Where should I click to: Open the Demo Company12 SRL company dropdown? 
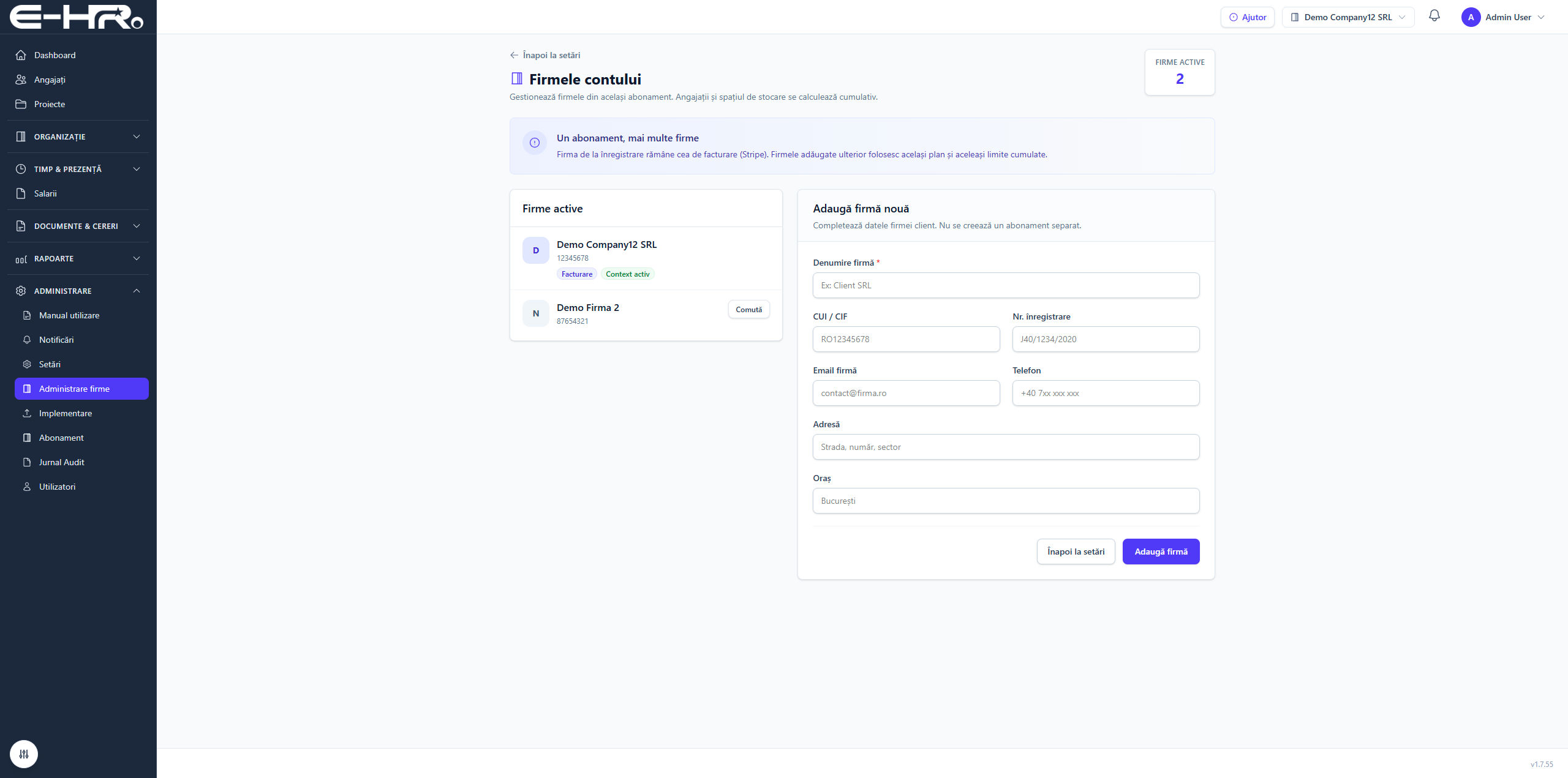[x=1348, y=17]
